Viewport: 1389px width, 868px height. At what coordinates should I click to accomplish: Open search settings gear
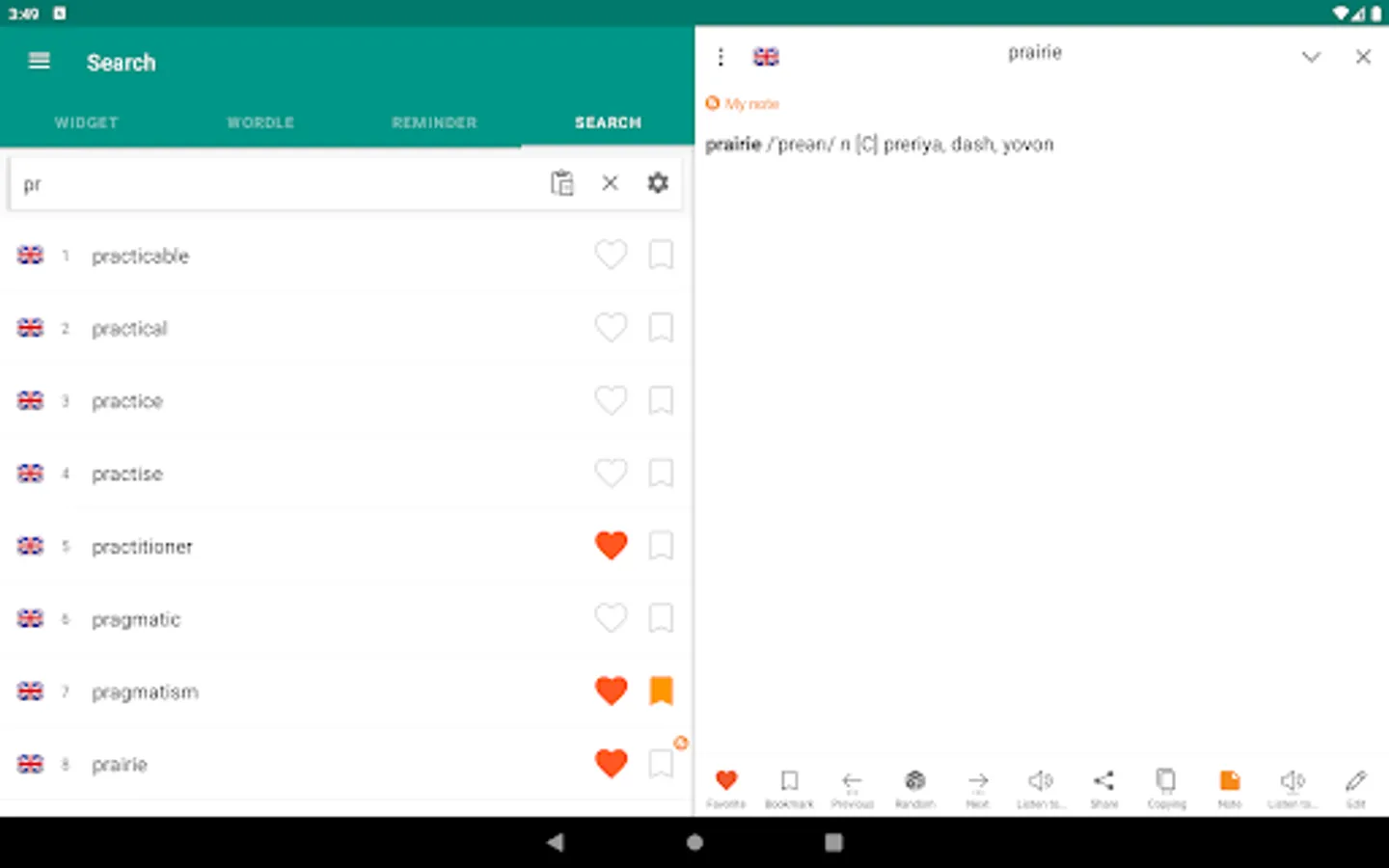tap(658, 182)
